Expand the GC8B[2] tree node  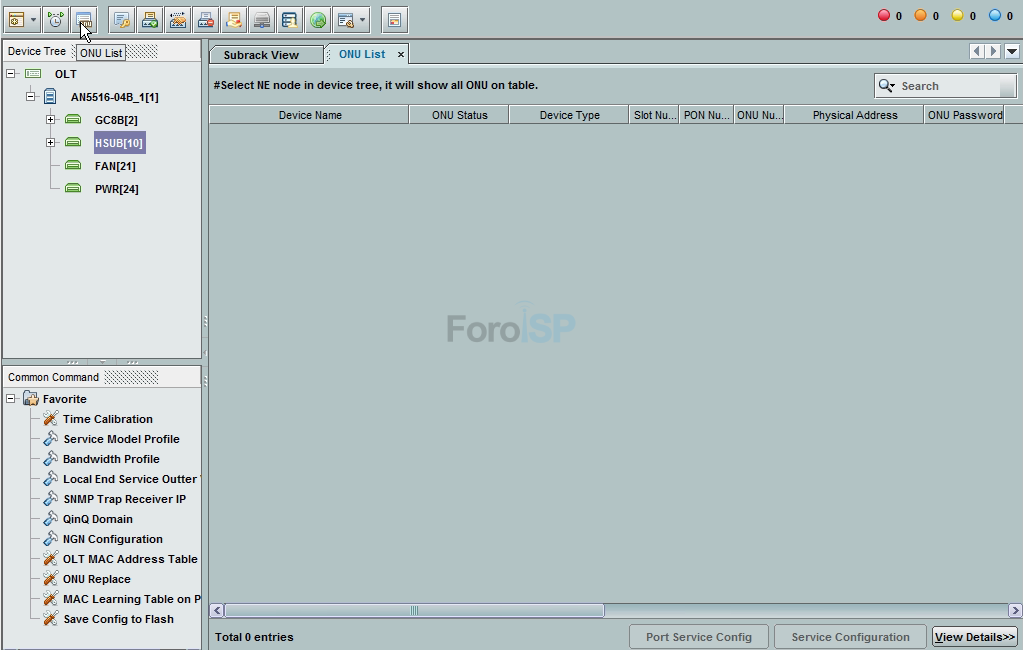pos(50,120)
